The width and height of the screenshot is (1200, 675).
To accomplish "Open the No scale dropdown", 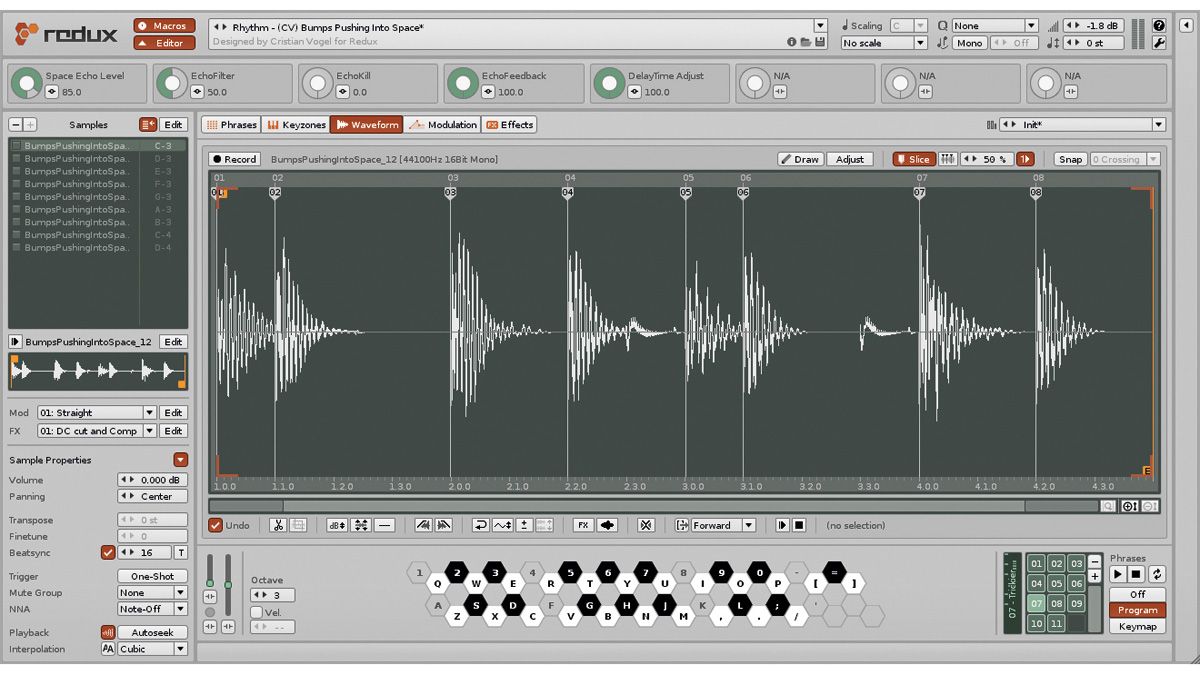I will click(x=885, y=43).
